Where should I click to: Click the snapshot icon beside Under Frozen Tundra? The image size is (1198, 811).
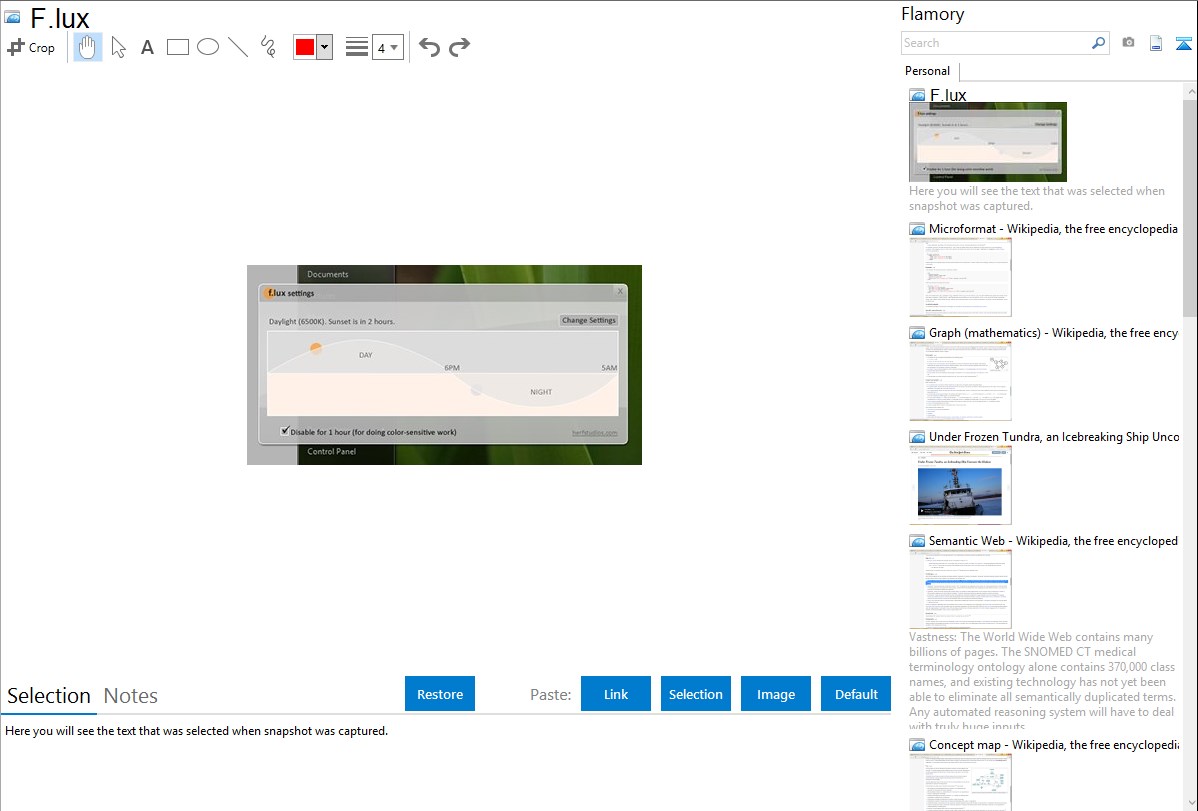pyautogui.click(x=917, y=437)
